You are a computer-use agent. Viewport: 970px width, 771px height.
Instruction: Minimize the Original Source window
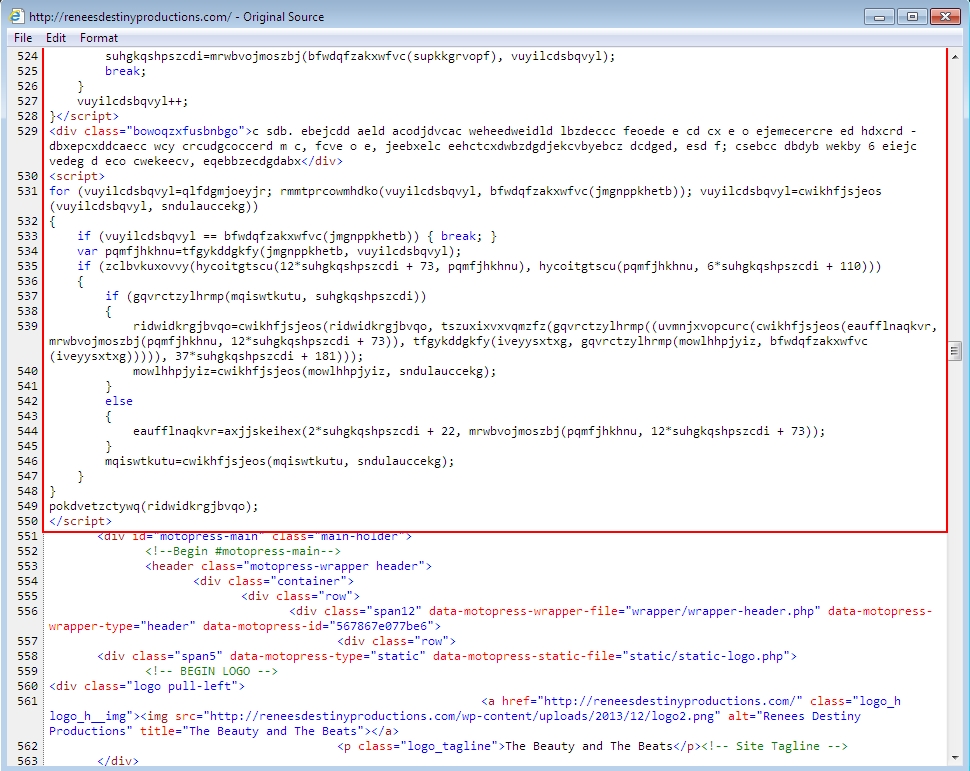881,16
